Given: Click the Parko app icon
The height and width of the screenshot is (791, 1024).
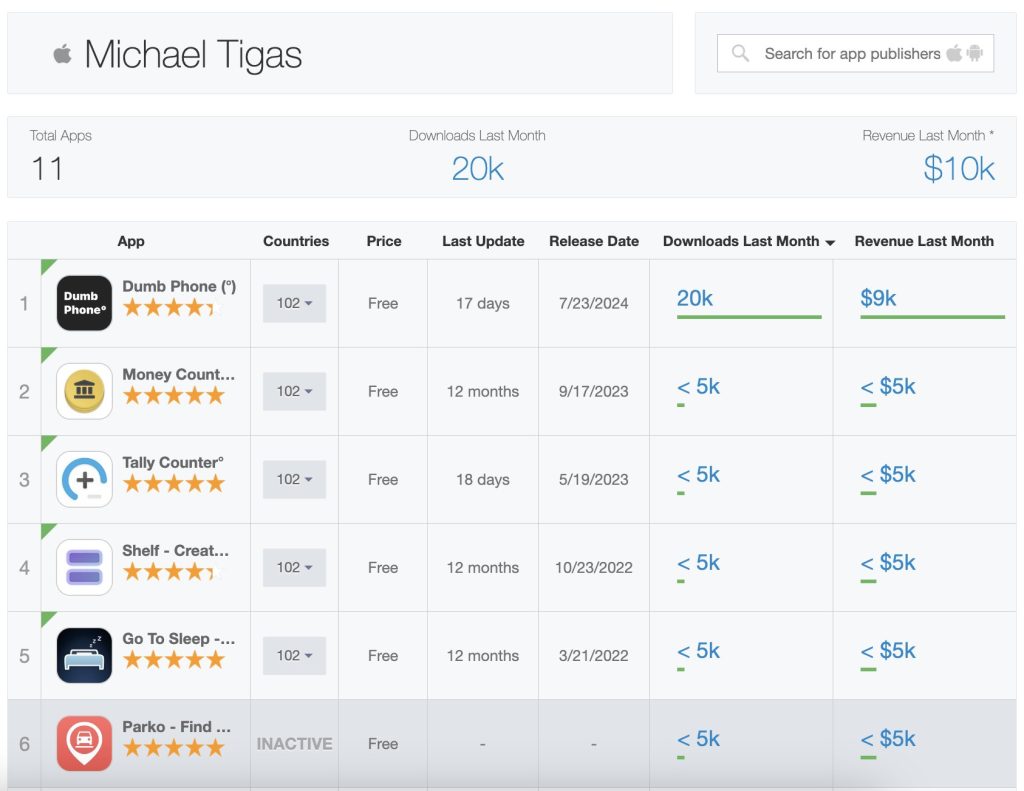Looking at the screenshot, I should point(84,743).
